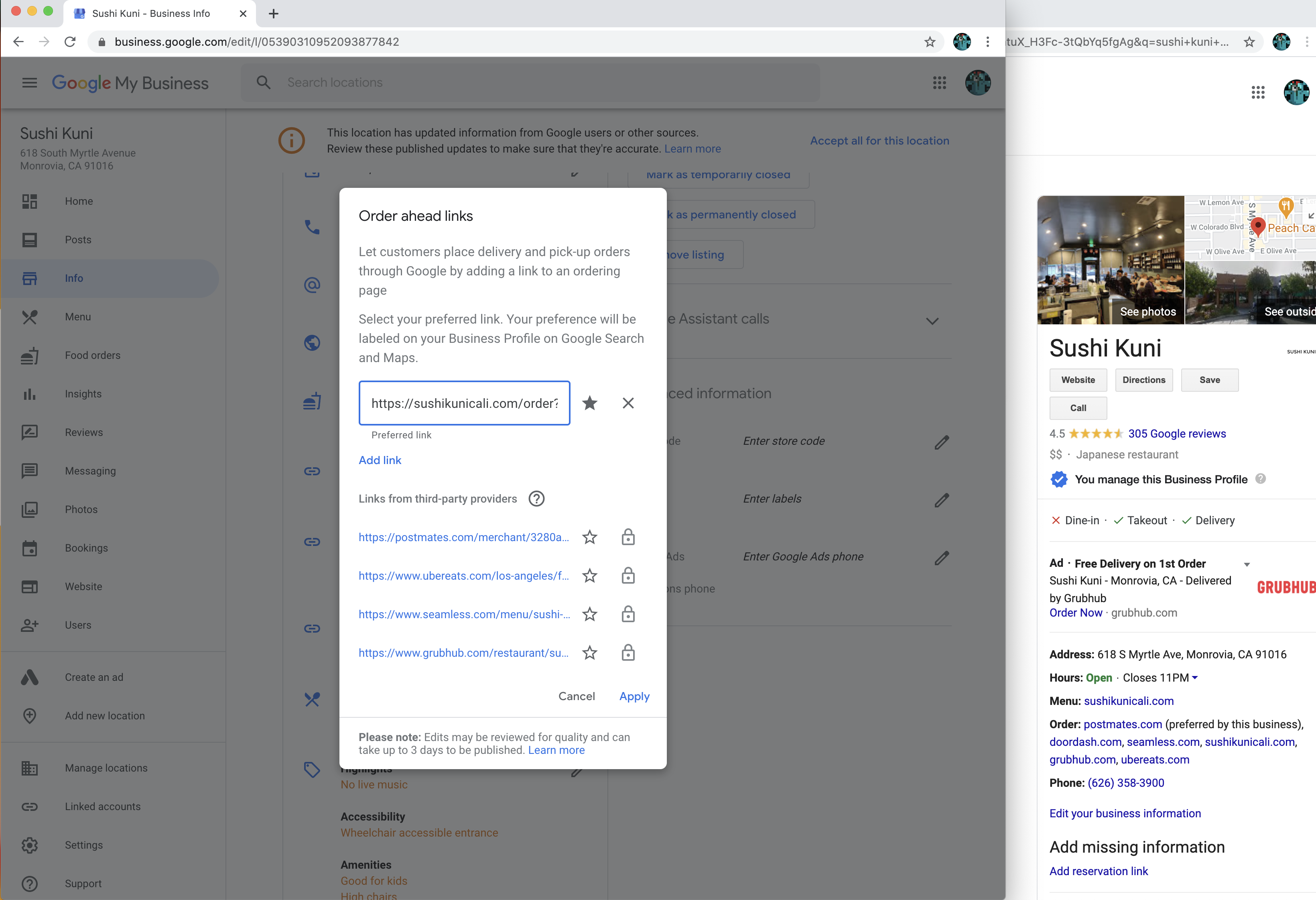This screenshot has height=900, width=1316.
Task: Mark seamless link as preferred
Action: pyautogui.click(x=589, y=614)
